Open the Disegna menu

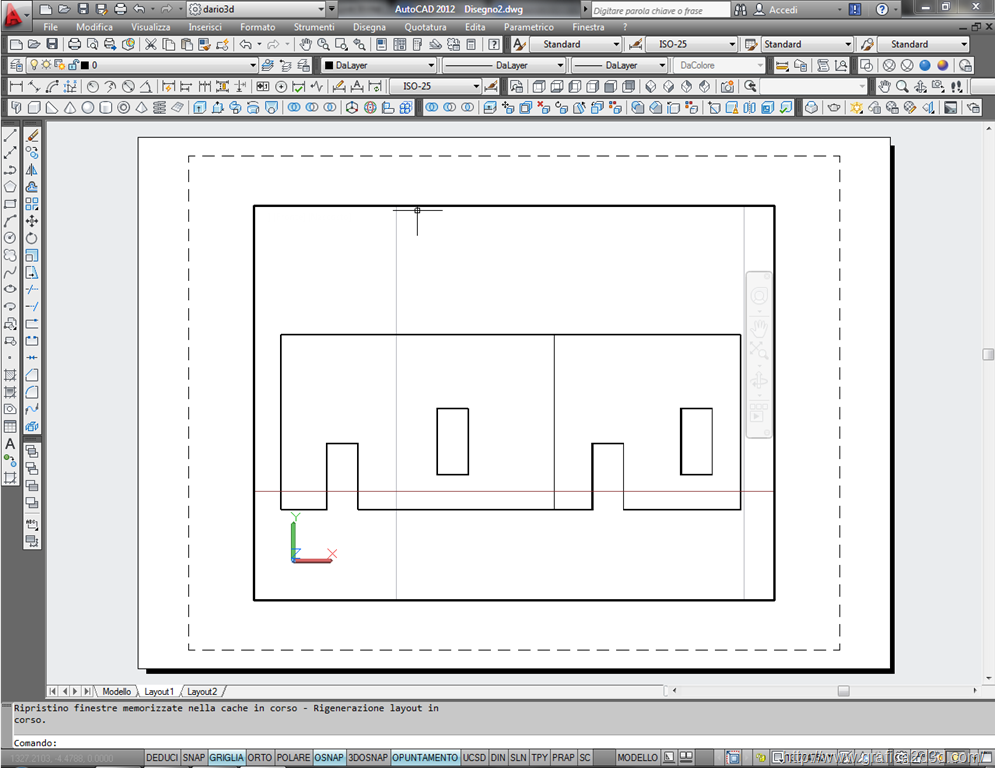pos(369,27)
